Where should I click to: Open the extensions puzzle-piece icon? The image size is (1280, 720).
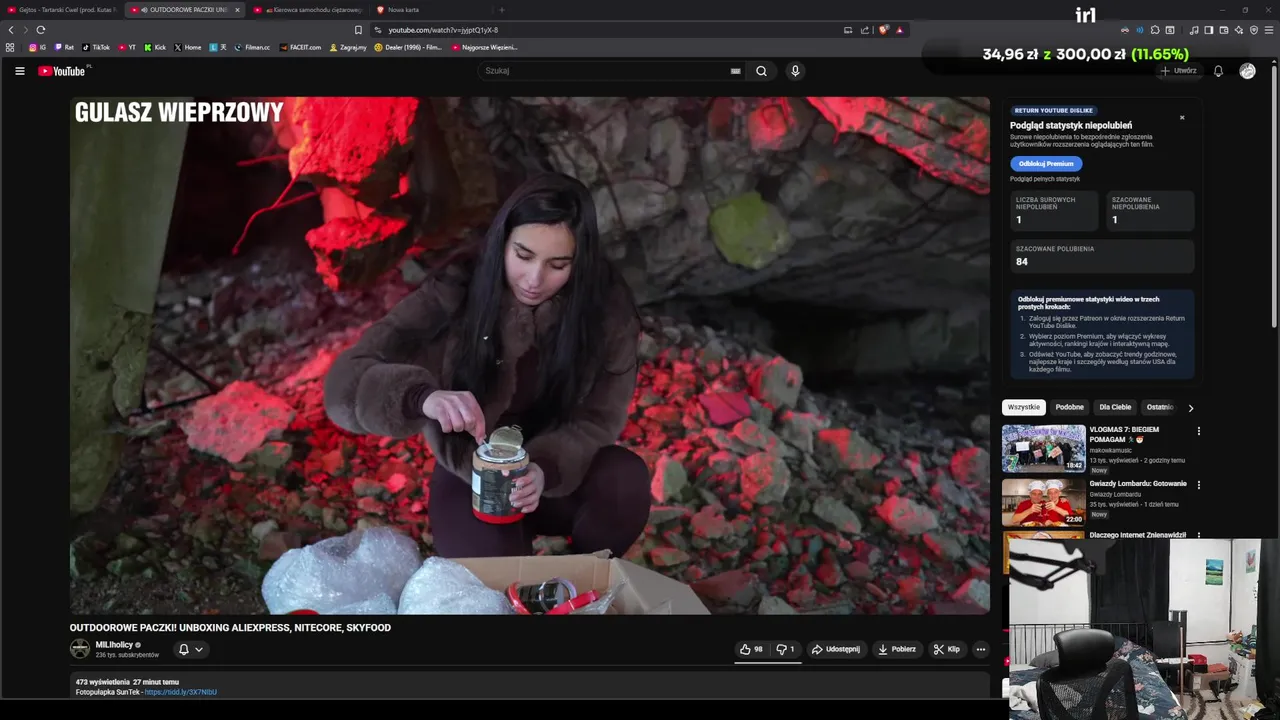coord(1155,30)
